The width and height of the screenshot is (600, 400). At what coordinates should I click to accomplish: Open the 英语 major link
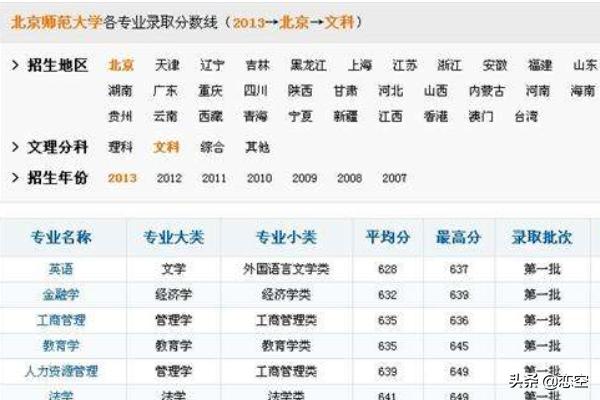(61, 269)
